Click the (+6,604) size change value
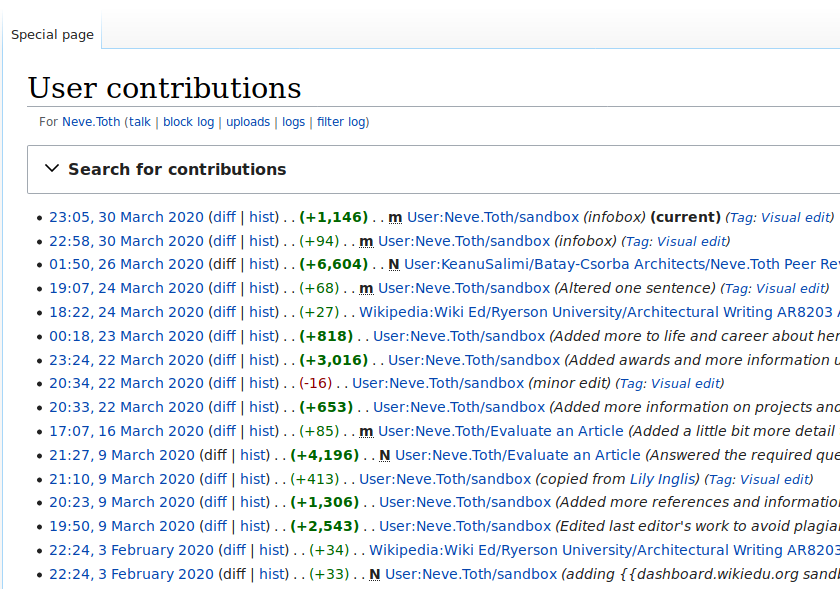The width and height of the screenshot is (840, 589). tap(333, 264)
